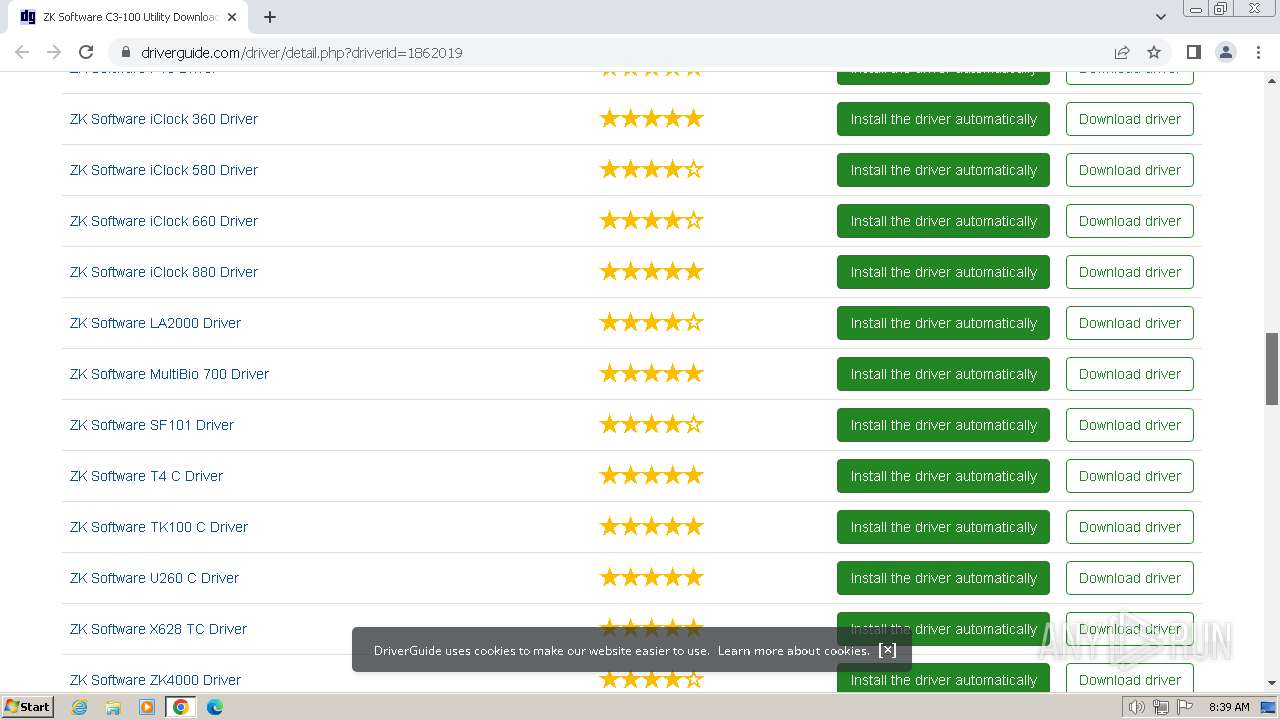
Task: Download driver for LA2000
Action: [1130, 323]
